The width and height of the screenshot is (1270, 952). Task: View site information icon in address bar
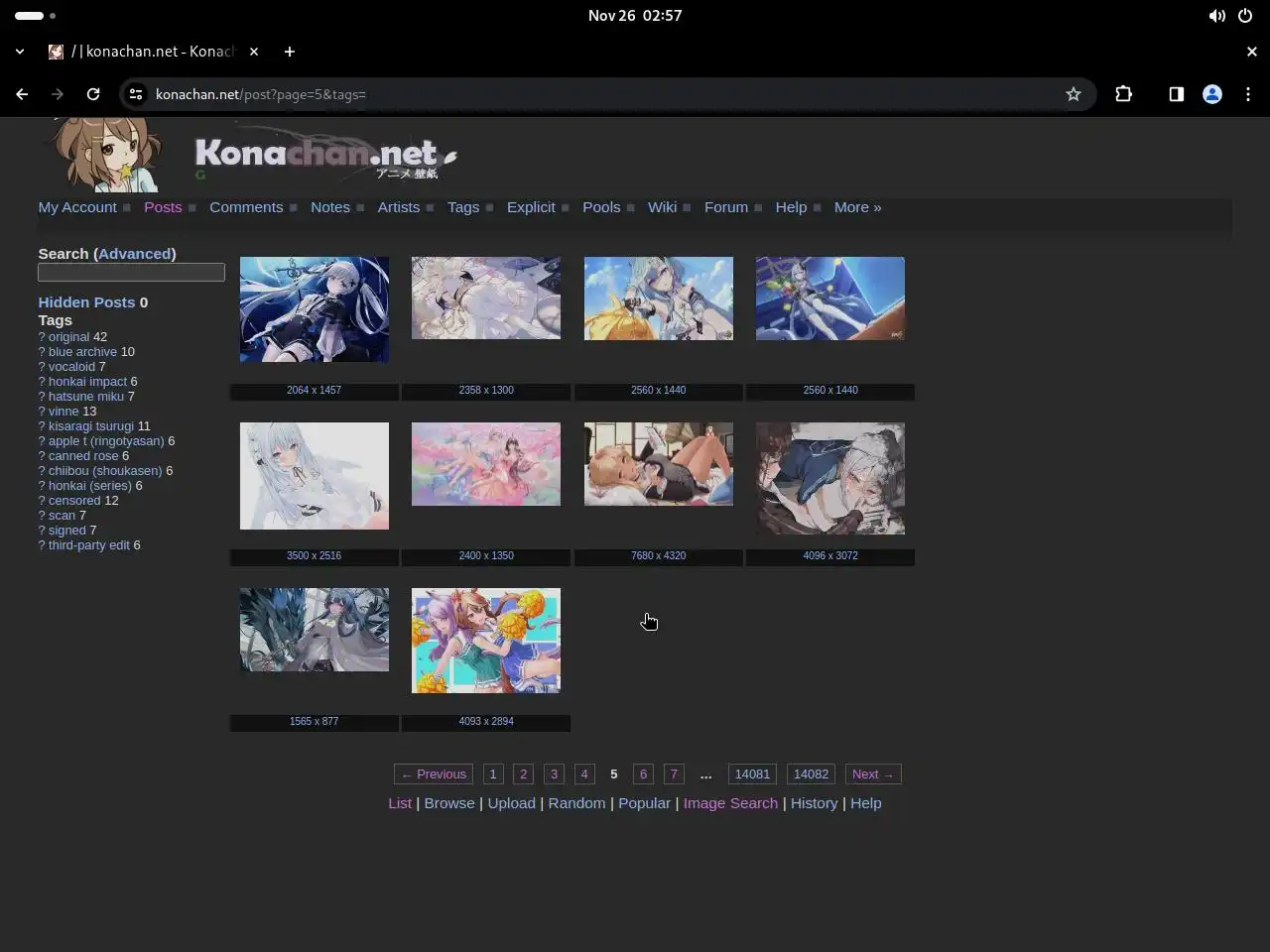click(x=136, y=94)
